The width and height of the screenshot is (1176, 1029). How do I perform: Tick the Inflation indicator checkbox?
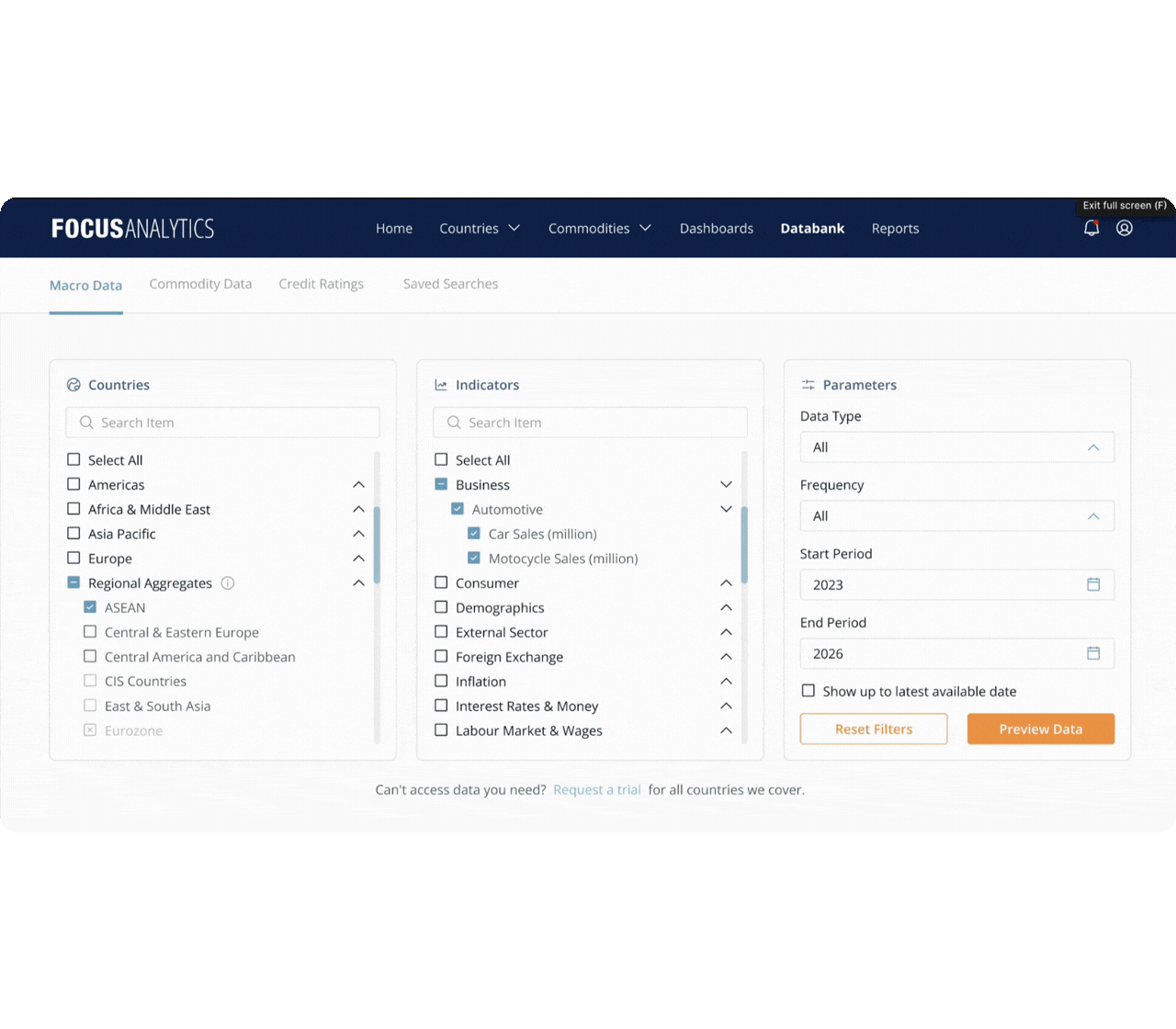tap(441, 681)
